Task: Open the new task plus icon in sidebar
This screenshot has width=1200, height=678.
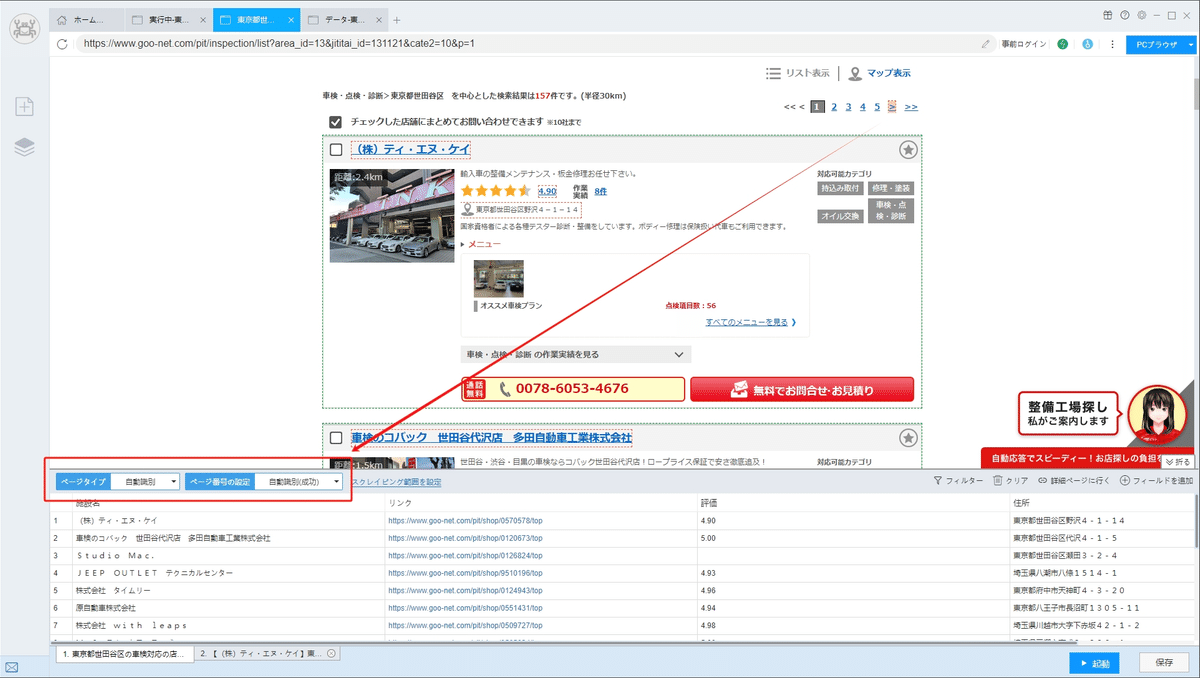Action: coord(25,107)
